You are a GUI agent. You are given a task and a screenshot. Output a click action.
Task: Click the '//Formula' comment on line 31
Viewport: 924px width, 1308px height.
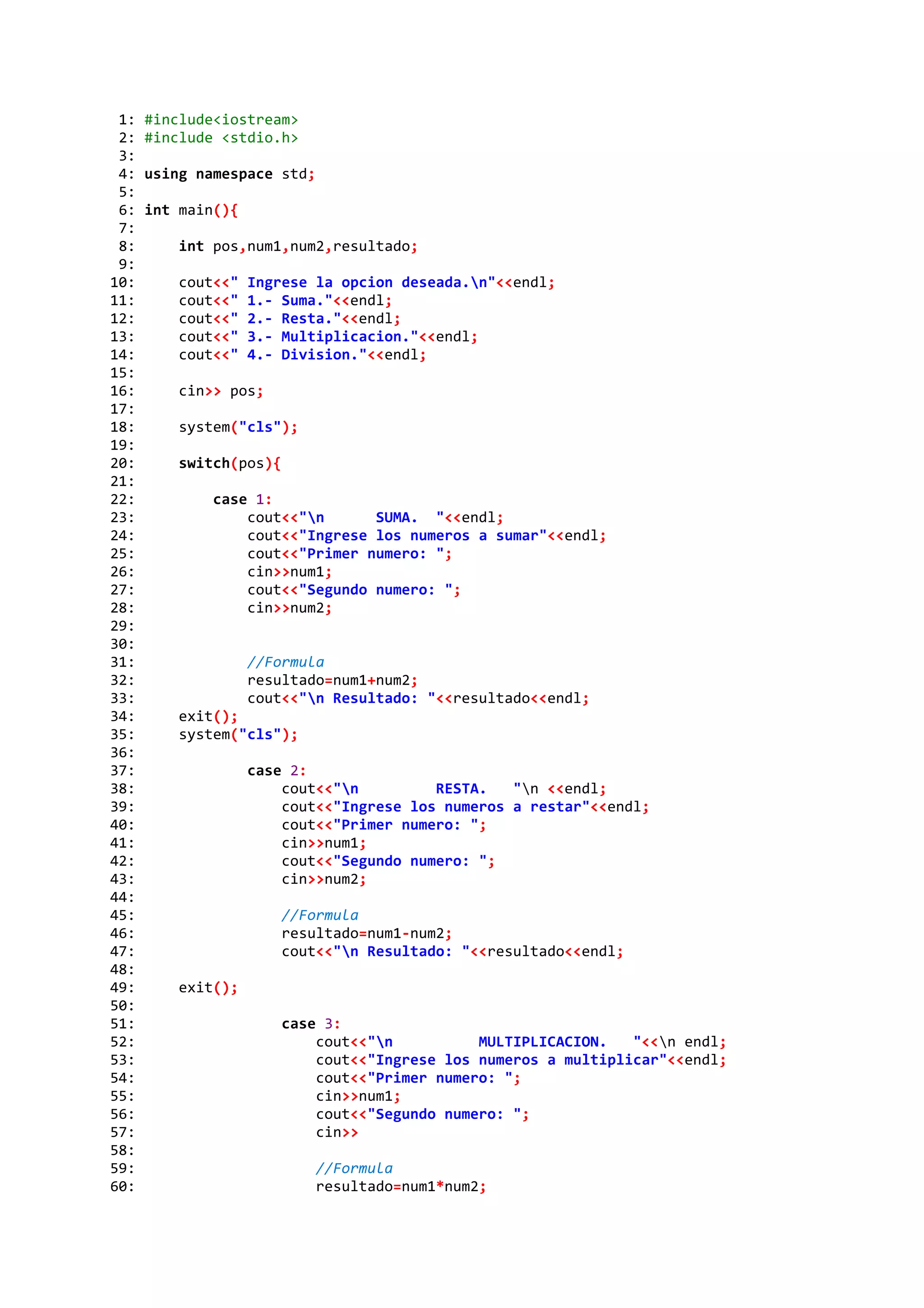(x=285, y=663)
